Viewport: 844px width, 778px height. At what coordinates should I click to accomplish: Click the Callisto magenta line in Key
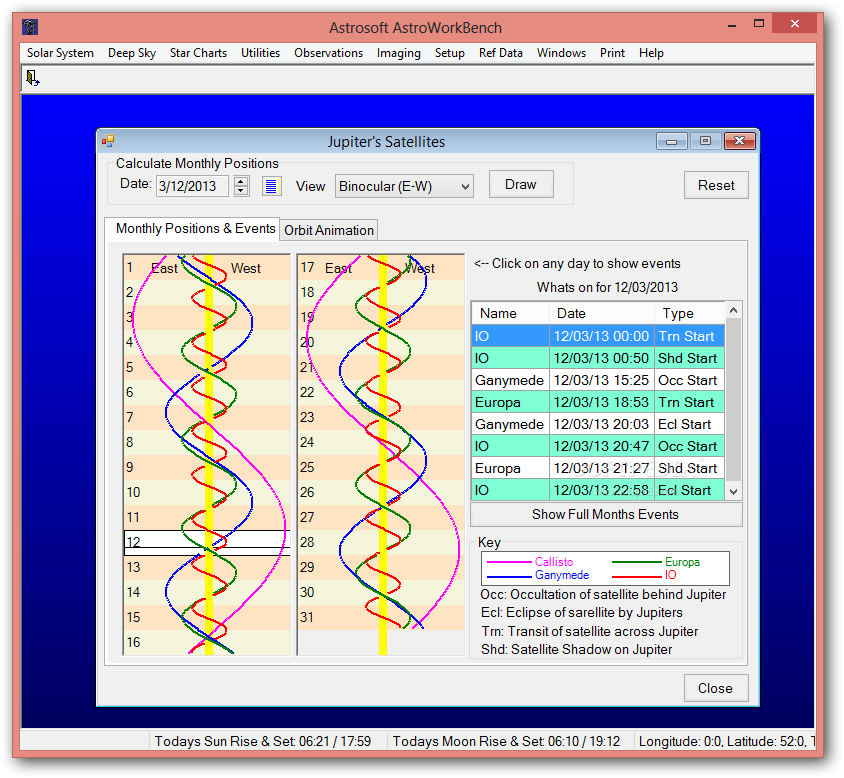click(x=510, y=562)
